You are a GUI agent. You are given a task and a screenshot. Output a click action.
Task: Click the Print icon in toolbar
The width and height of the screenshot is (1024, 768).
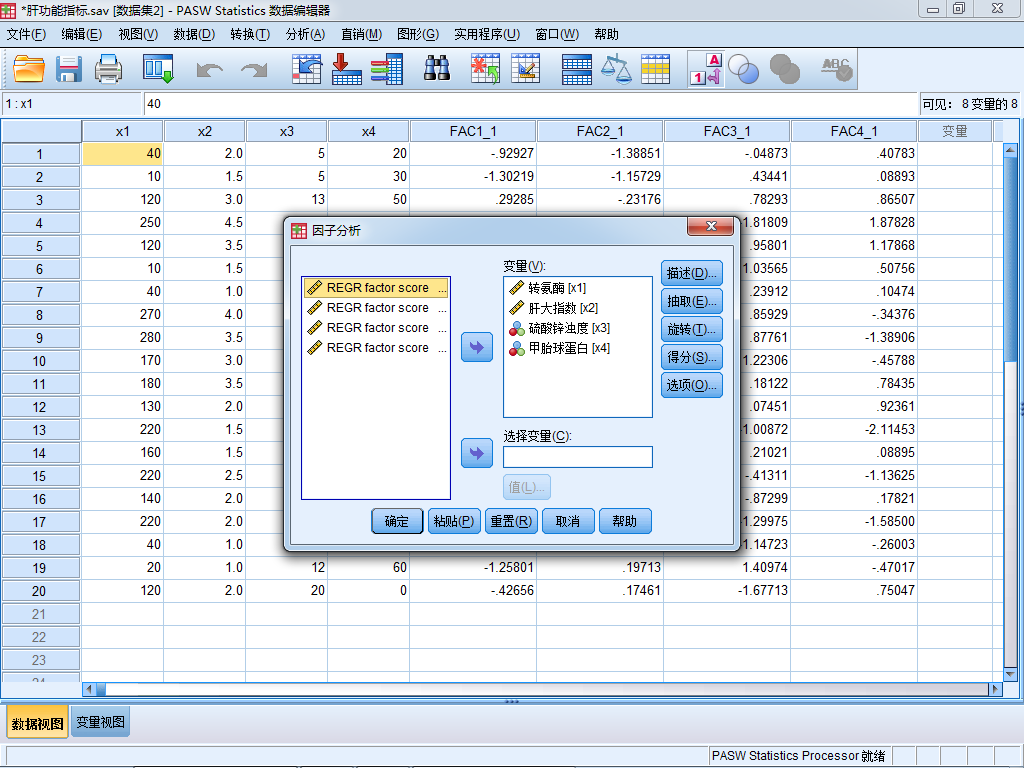[x=108, y=69]
